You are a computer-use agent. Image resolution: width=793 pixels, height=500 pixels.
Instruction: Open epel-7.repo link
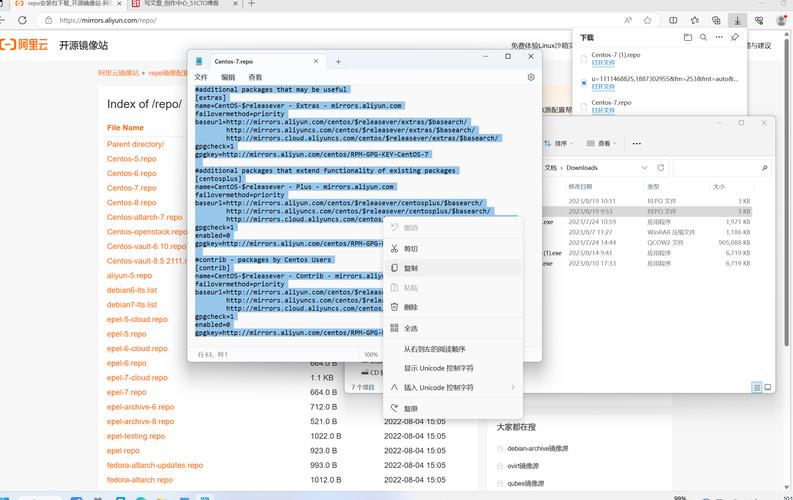tap(126, 392)
